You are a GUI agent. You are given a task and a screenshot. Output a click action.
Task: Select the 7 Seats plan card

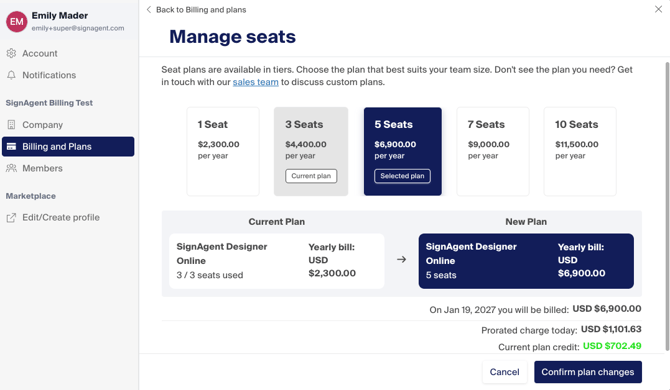click(493, 151)
